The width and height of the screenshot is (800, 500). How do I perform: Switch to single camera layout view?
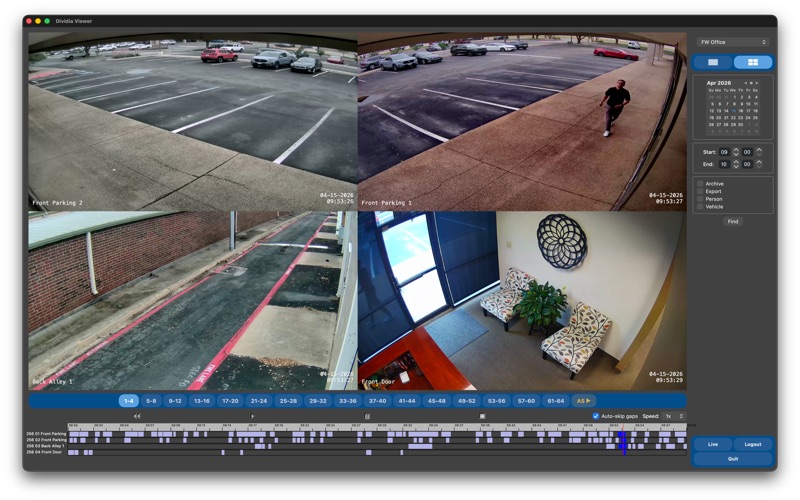tap(713, 62)
